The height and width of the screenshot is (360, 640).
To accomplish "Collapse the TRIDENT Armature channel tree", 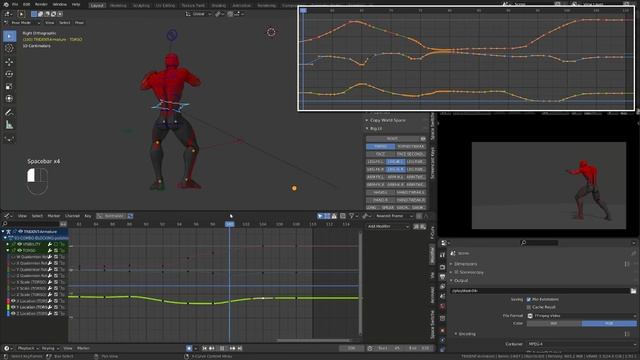I will tap(3, 231).
